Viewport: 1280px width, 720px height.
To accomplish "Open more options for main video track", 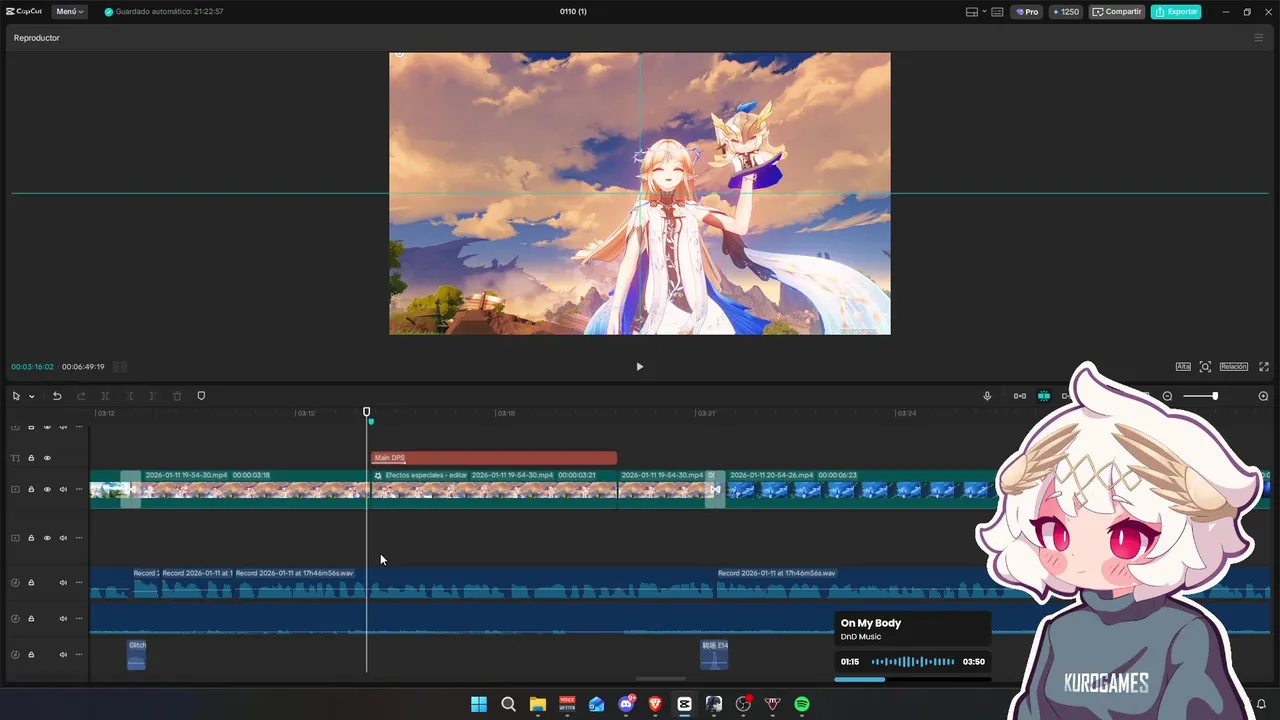I will [x=79, y=489].
